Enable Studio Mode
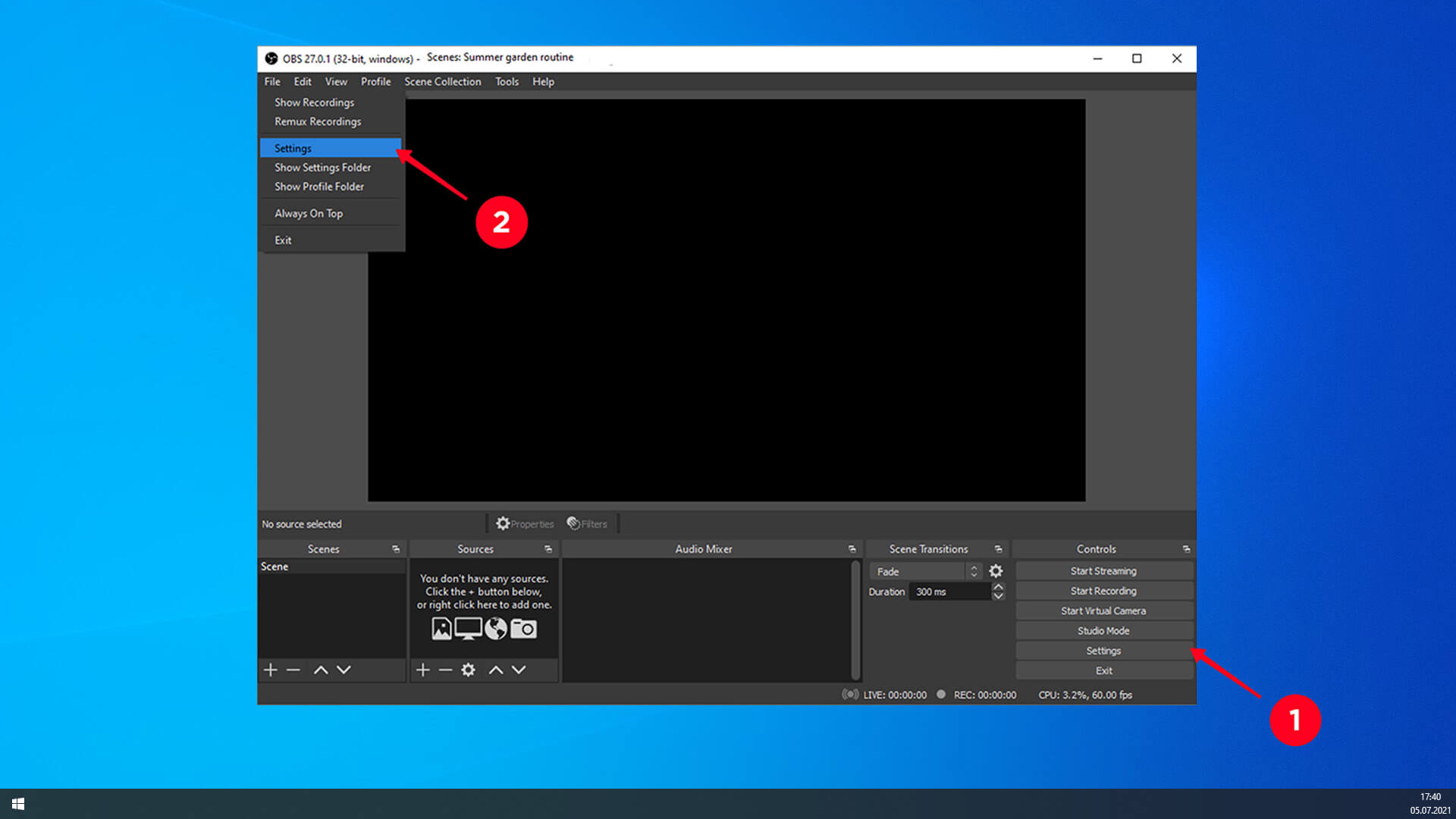1456x819 pixels. [x=1103, y=631]
